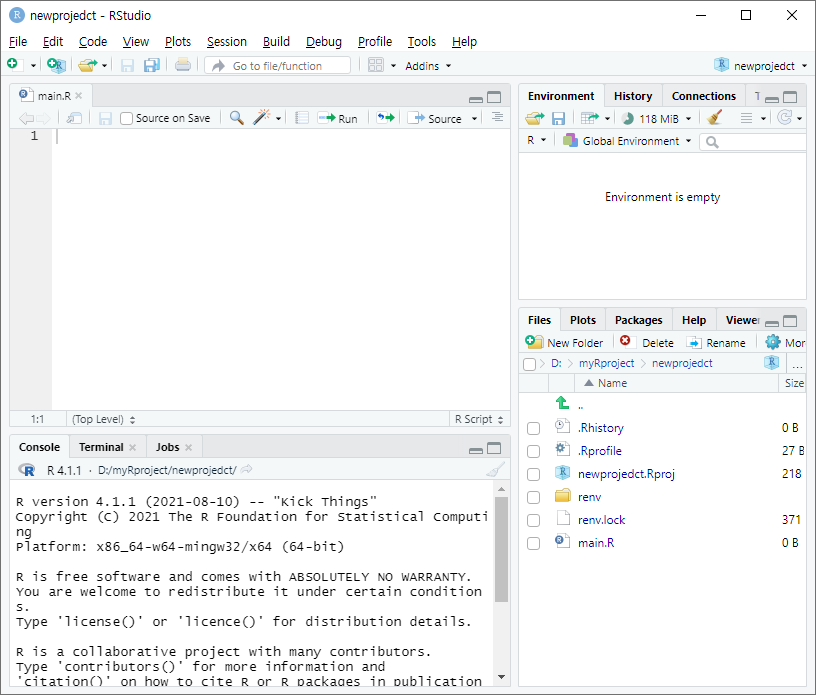
Task: Click the Open file folder icon
Action: tap(87, 65)
